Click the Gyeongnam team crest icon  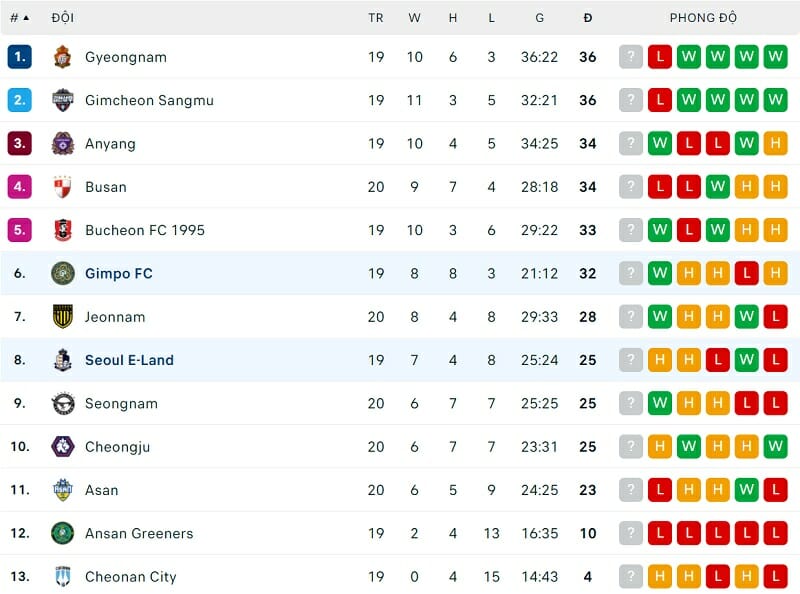(x=63, y=57)
